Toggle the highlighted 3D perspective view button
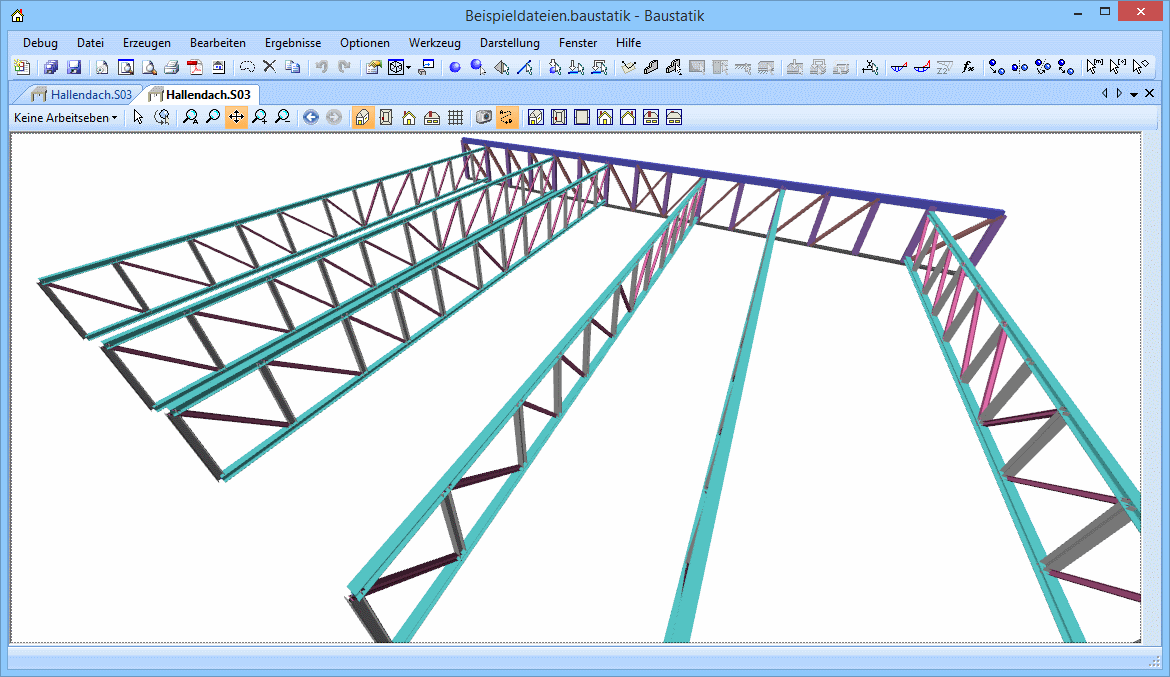Image resolution: width=1170 pixels, height=677 pixels. [x=363, y=117]
